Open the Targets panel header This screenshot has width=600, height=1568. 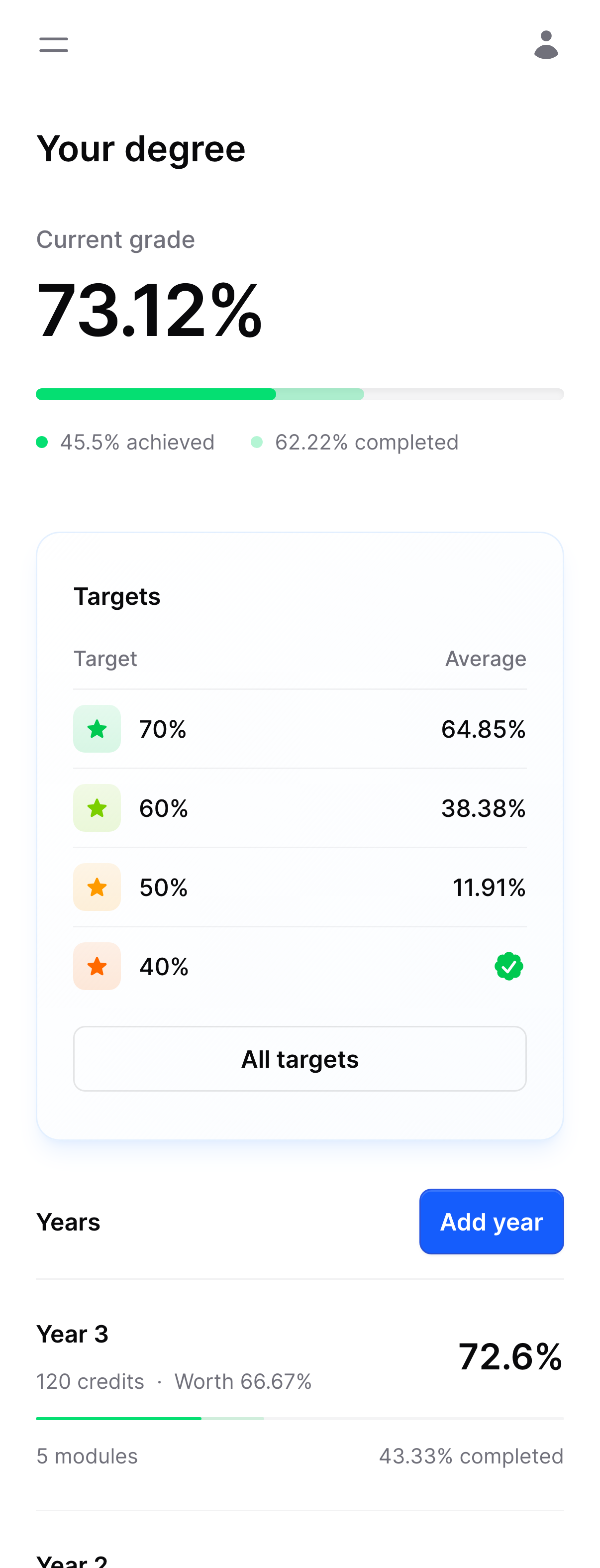[x=117, y=596]
